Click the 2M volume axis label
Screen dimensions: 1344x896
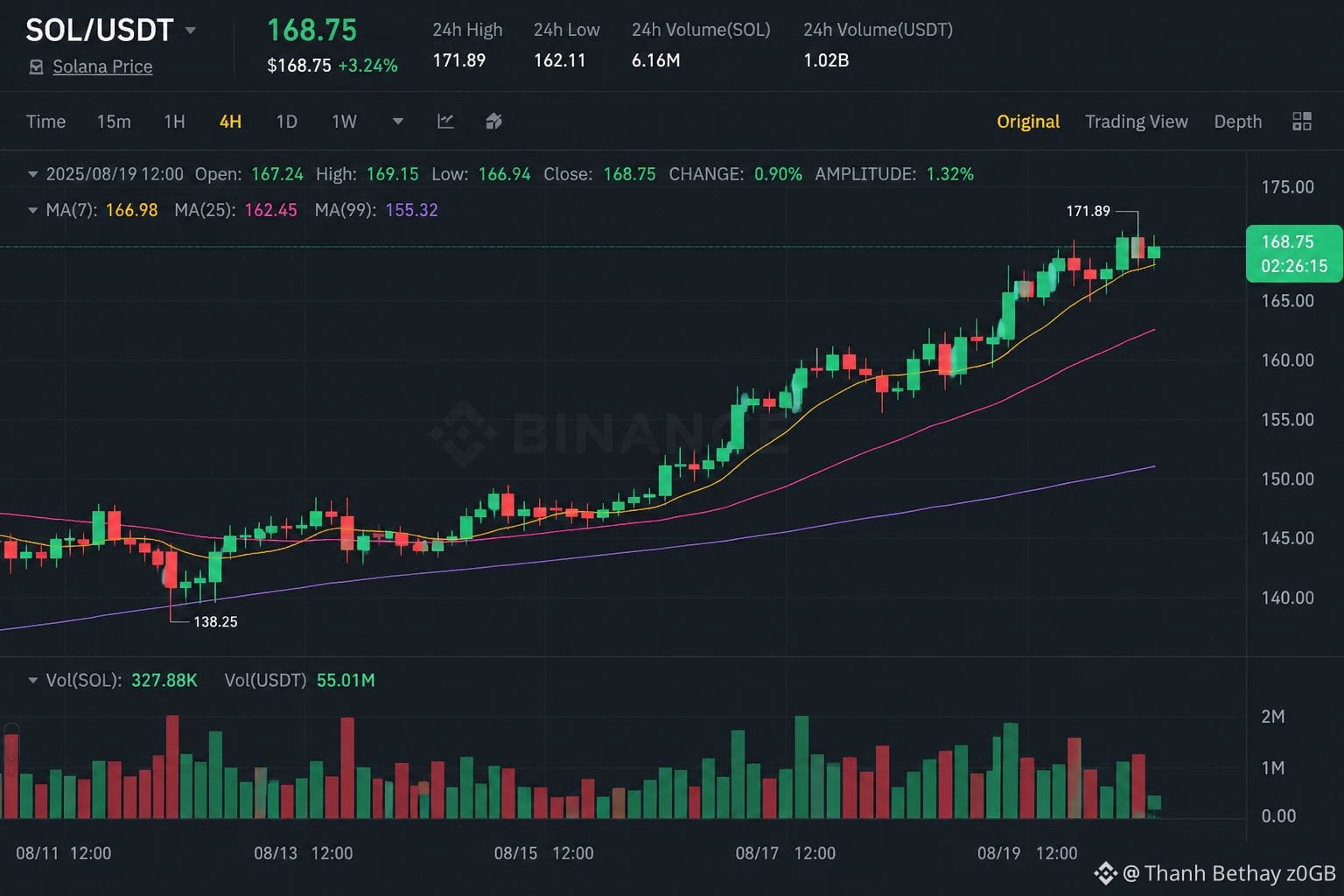[1273, 717]
